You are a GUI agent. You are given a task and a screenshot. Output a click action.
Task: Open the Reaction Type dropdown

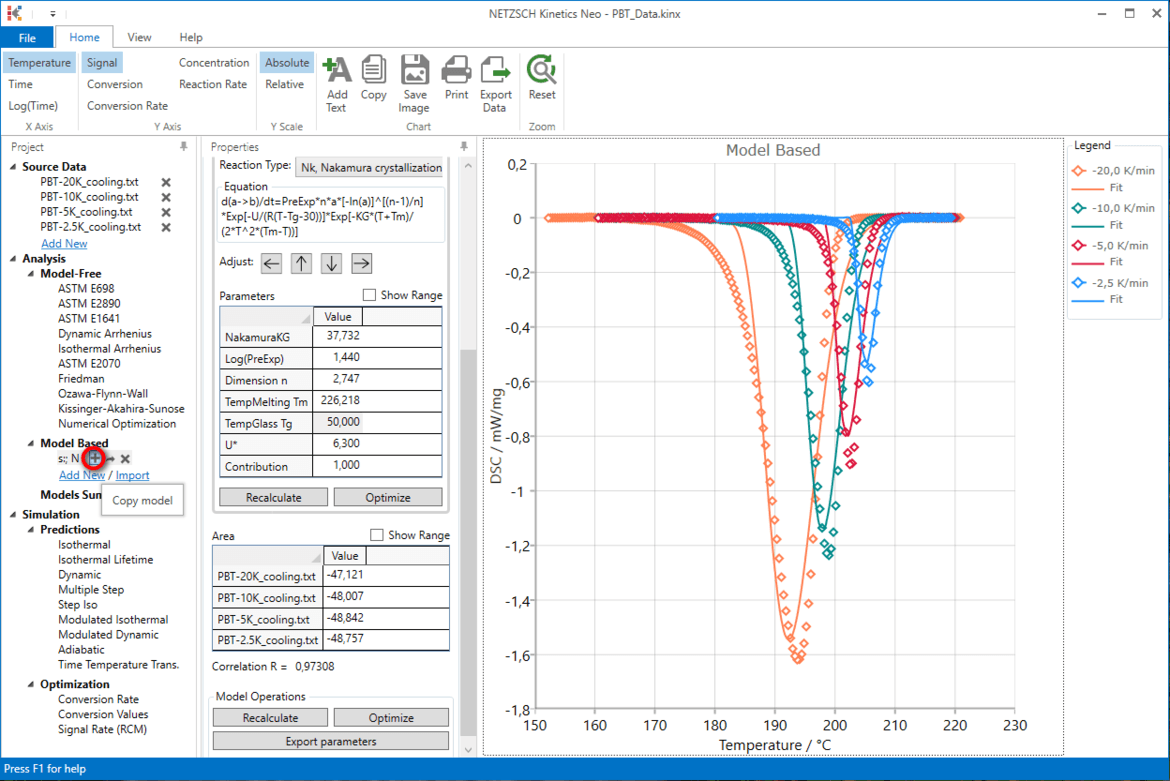tap(371, 168)
